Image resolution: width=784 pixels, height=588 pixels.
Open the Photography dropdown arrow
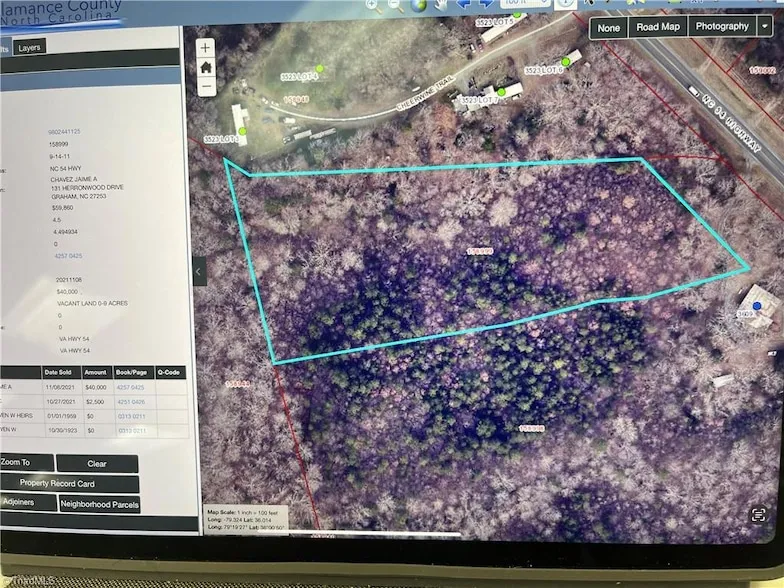point(765,27)
